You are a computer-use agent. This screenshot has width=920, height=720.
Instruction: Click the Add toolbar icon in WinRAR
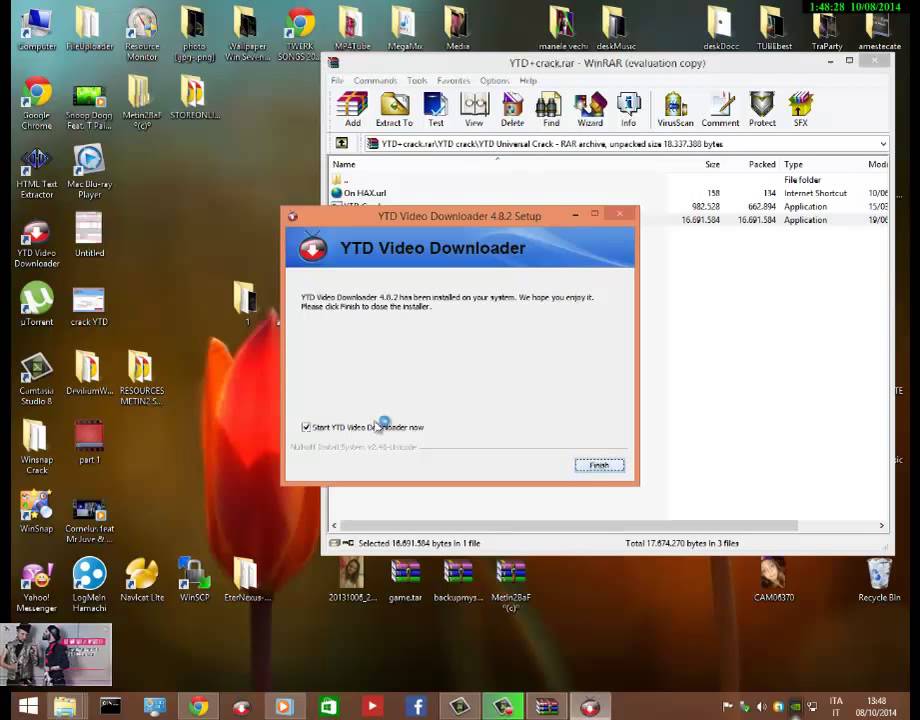point(352,110)
